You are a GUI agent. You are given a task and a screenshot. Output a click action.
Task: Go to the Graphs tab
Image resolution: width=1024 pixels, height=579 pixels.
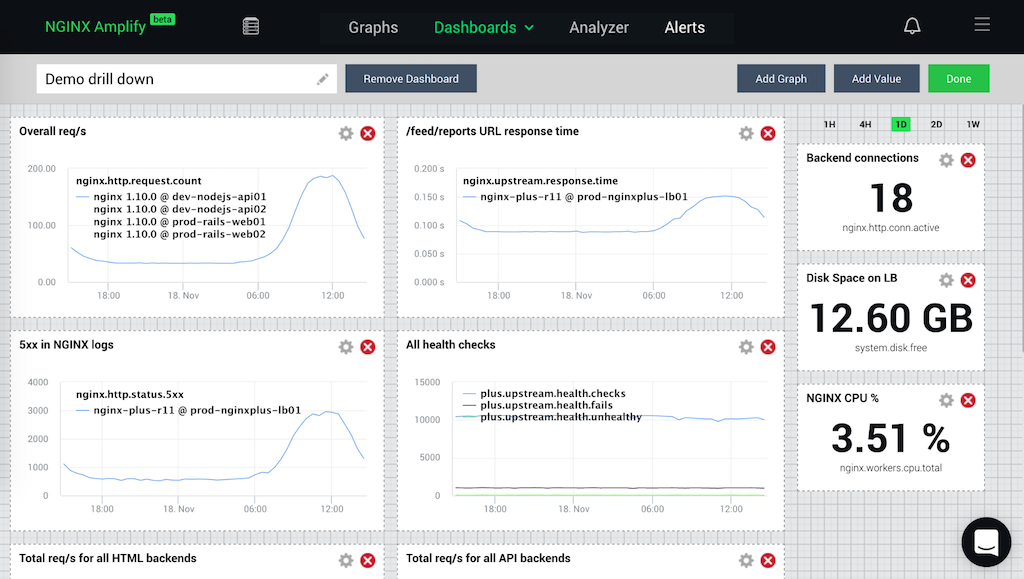[x=373, y=28]
